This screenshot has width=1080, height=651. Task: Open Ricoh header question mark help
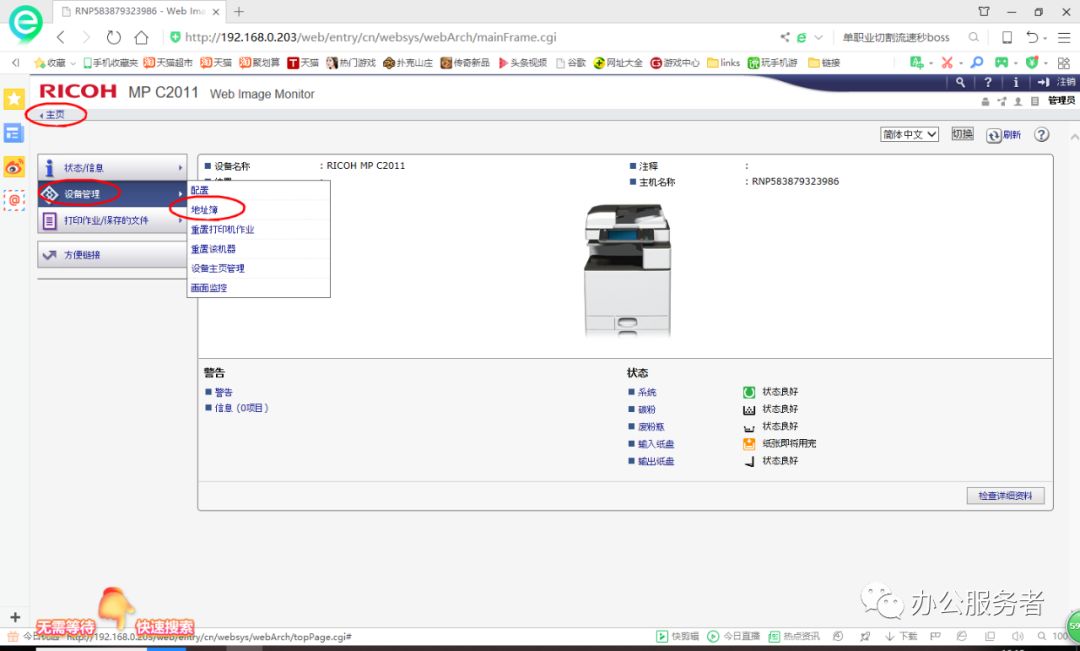pos(988,82)
